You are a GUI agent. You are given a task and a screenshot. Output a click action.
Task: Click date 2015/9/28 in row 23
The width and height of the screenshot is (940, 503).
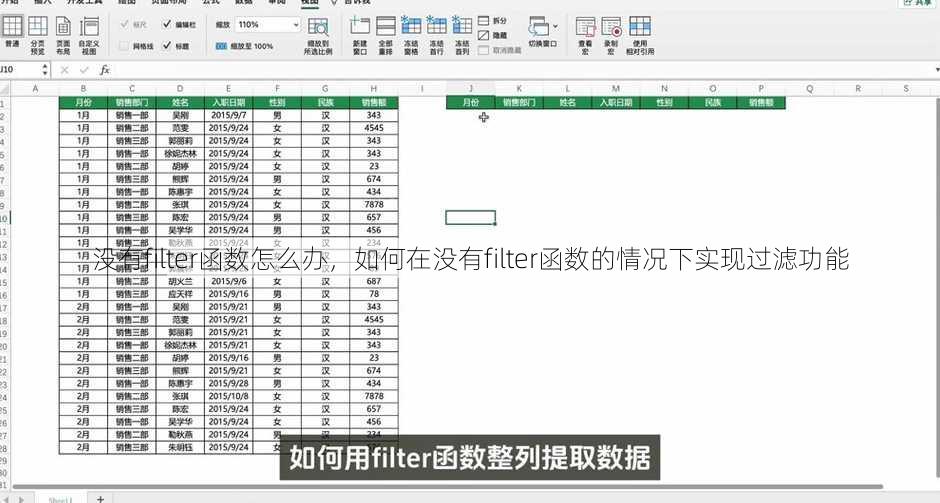[228, 384]
